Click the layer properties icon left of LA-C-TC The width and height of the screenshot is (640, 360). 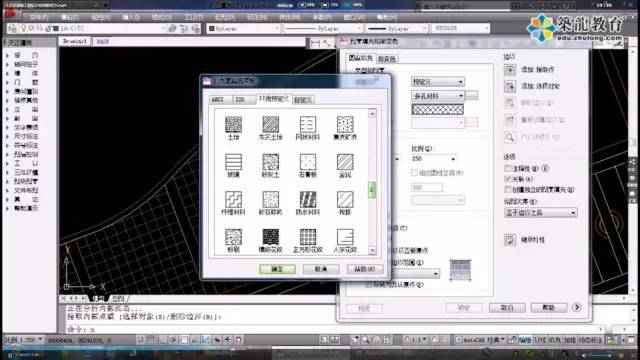(x=13, y=28)
